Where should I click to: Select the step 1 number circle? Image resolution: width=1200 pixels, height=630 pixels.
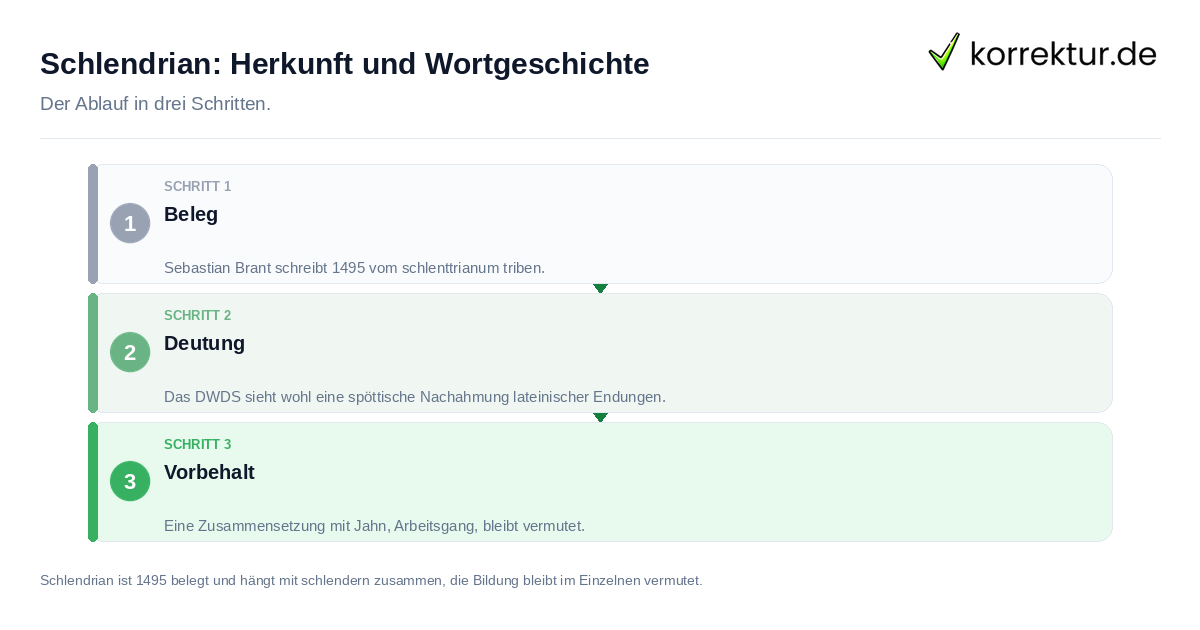[130, 223]
